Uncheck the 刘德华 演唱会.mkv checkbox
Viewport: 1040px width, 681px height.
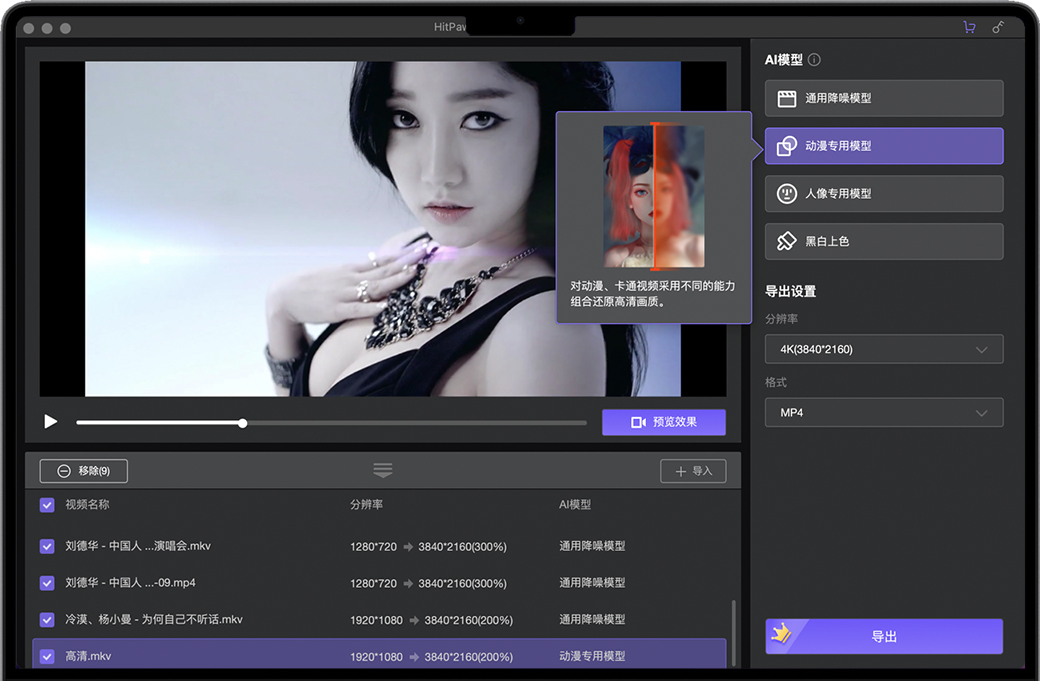(47, 546)
